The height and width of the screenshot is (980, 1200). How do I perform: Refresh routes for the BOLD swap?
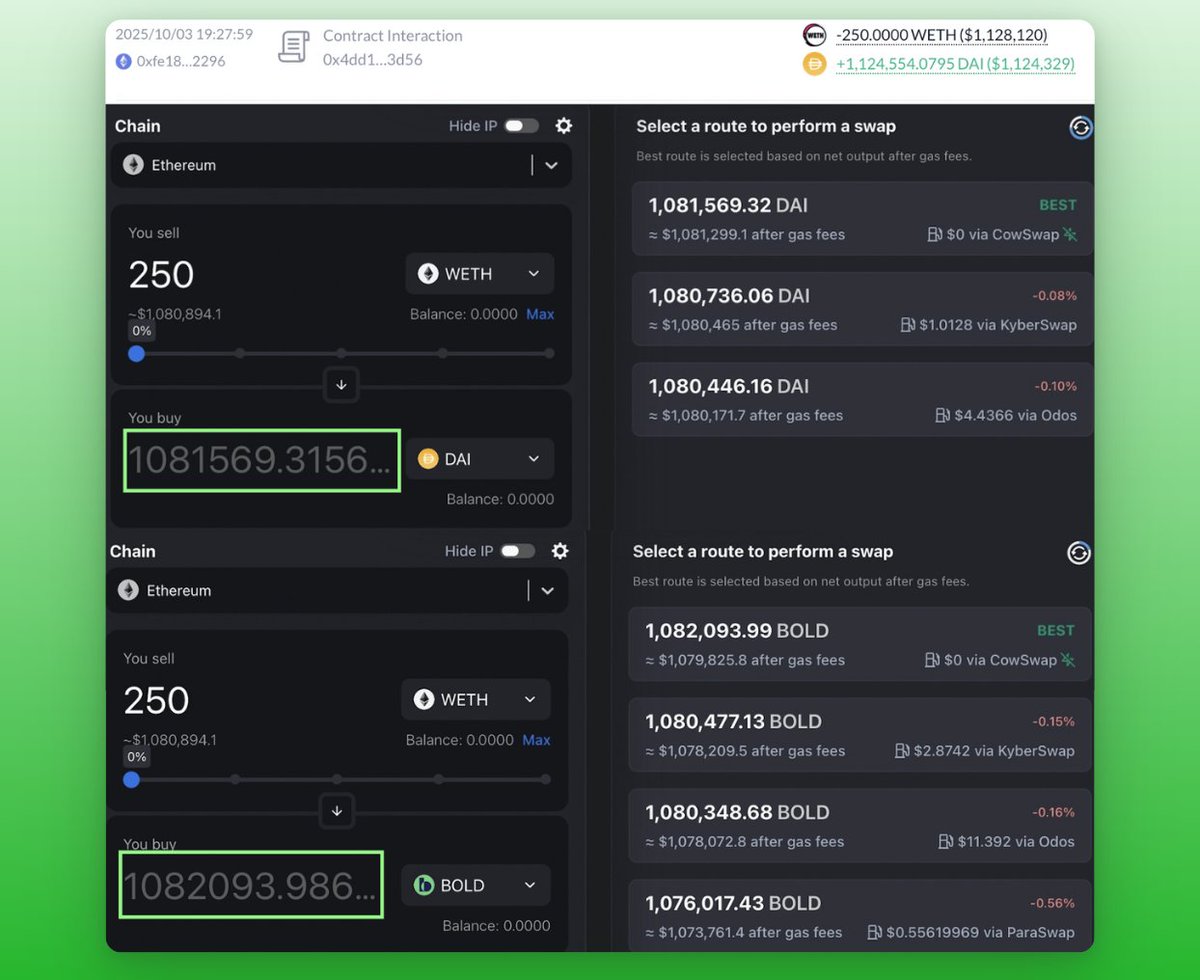click(x=1078, y=553)
